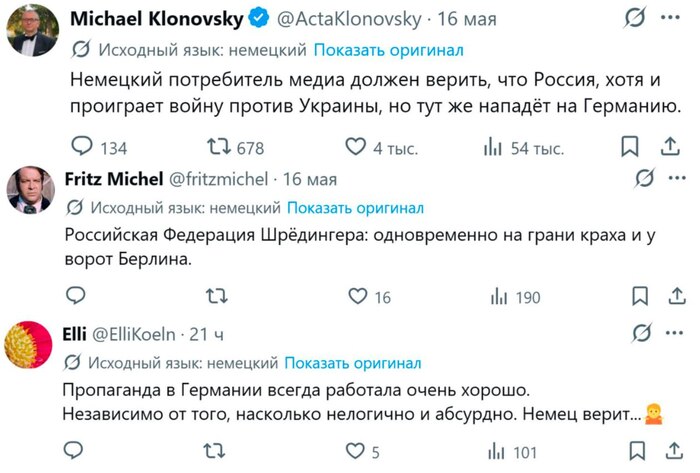This screenshot has width=700, height=473.
Task: Show original for Fritz Michel's reply
Action: 355,208
